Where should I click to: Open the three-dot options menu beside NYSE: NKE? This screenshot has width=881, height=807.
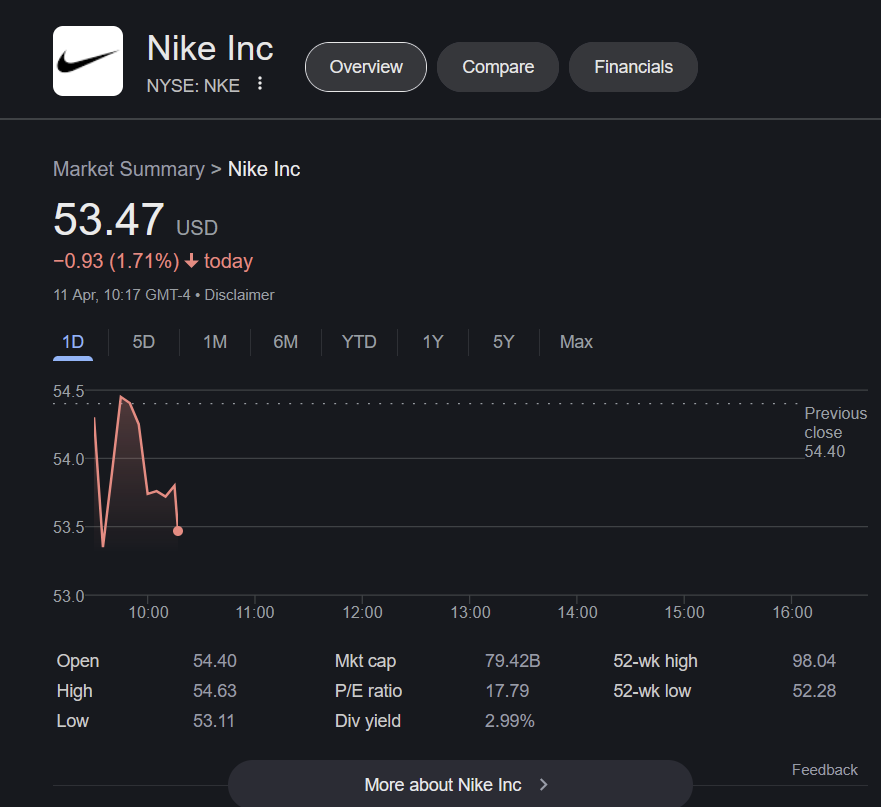pos(260,84)
